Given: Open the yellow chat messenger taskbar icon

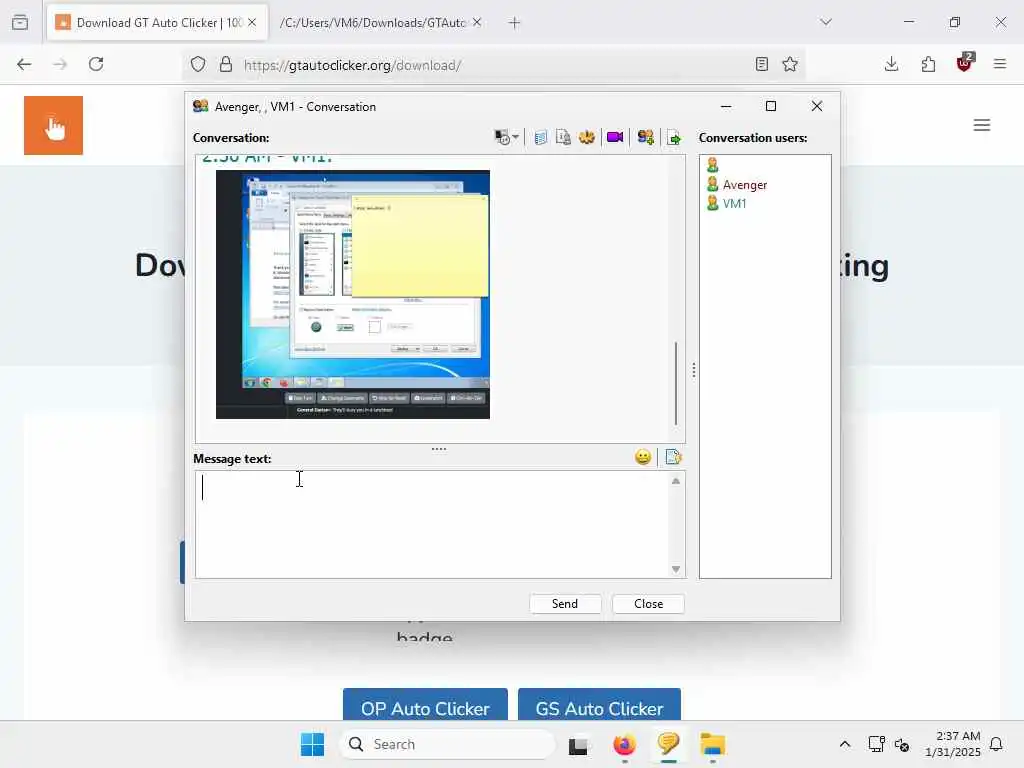Looking at the screenshot, I should (x=669, y=744).
